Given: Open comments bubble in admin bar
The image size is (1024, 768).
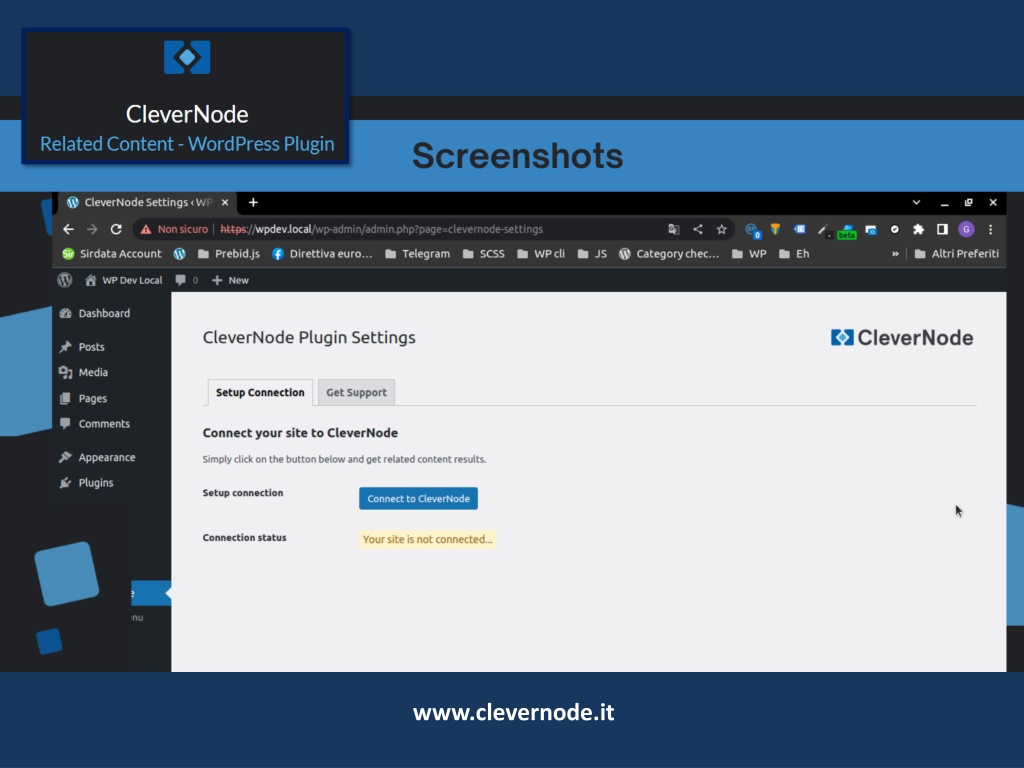Looking at the screenshot, I should (x=186, y=280).
